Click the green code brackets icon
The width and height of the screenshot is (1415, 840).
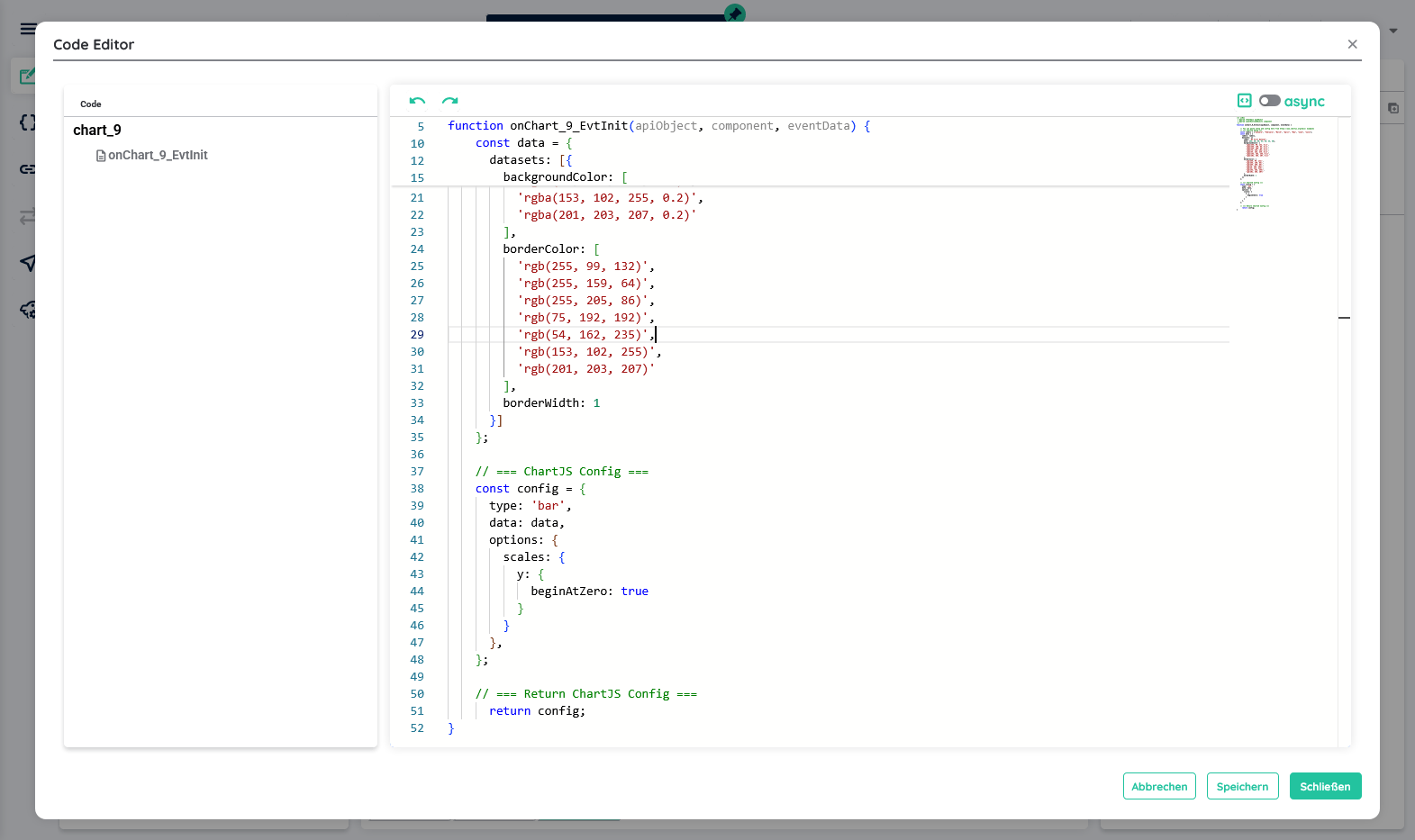point(1245,101)
